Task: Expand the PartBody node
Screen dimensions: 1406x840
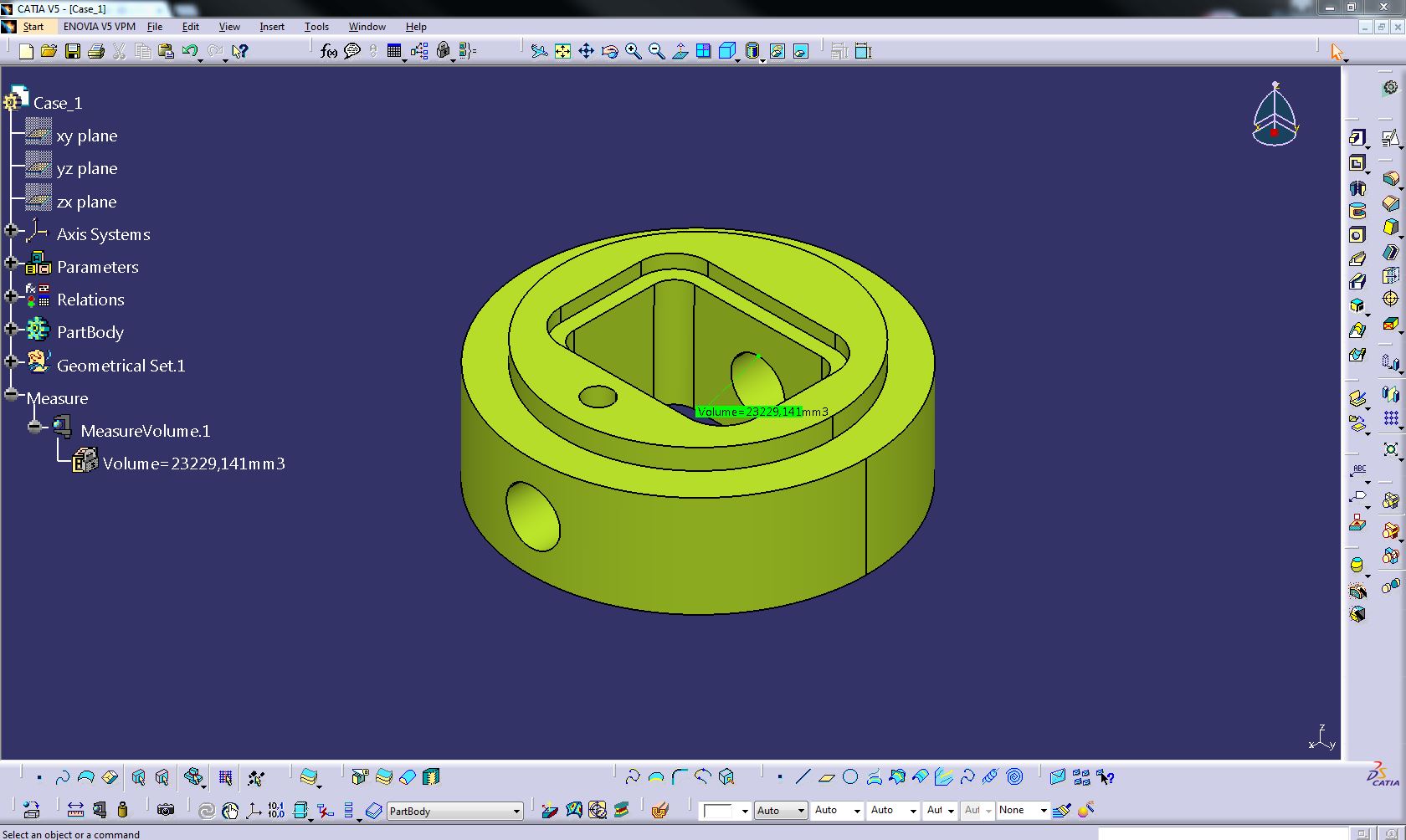Action: [x=11, y=329]
